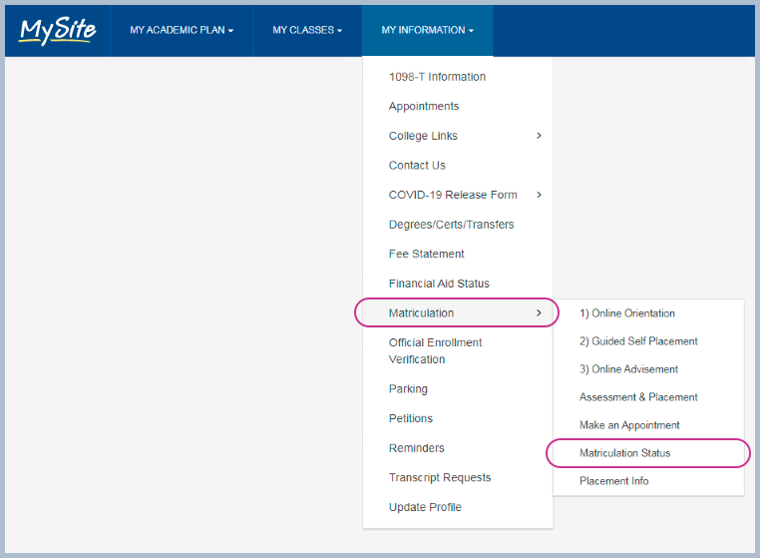
Task: View the Fee Statement
Action: tap(426, 254)
